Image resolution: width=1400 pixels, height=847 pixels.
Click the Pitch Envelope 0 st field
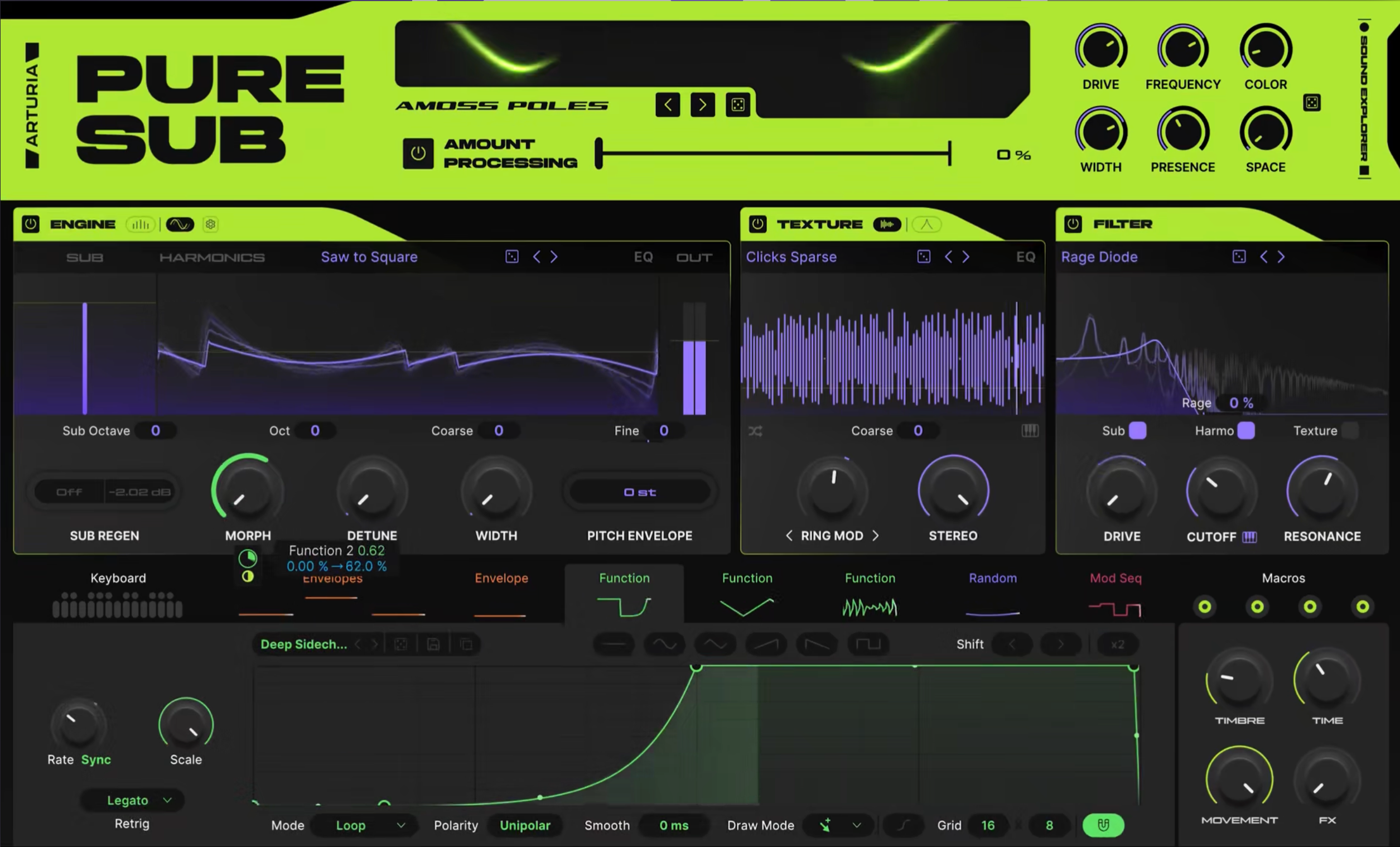(640, 492)
